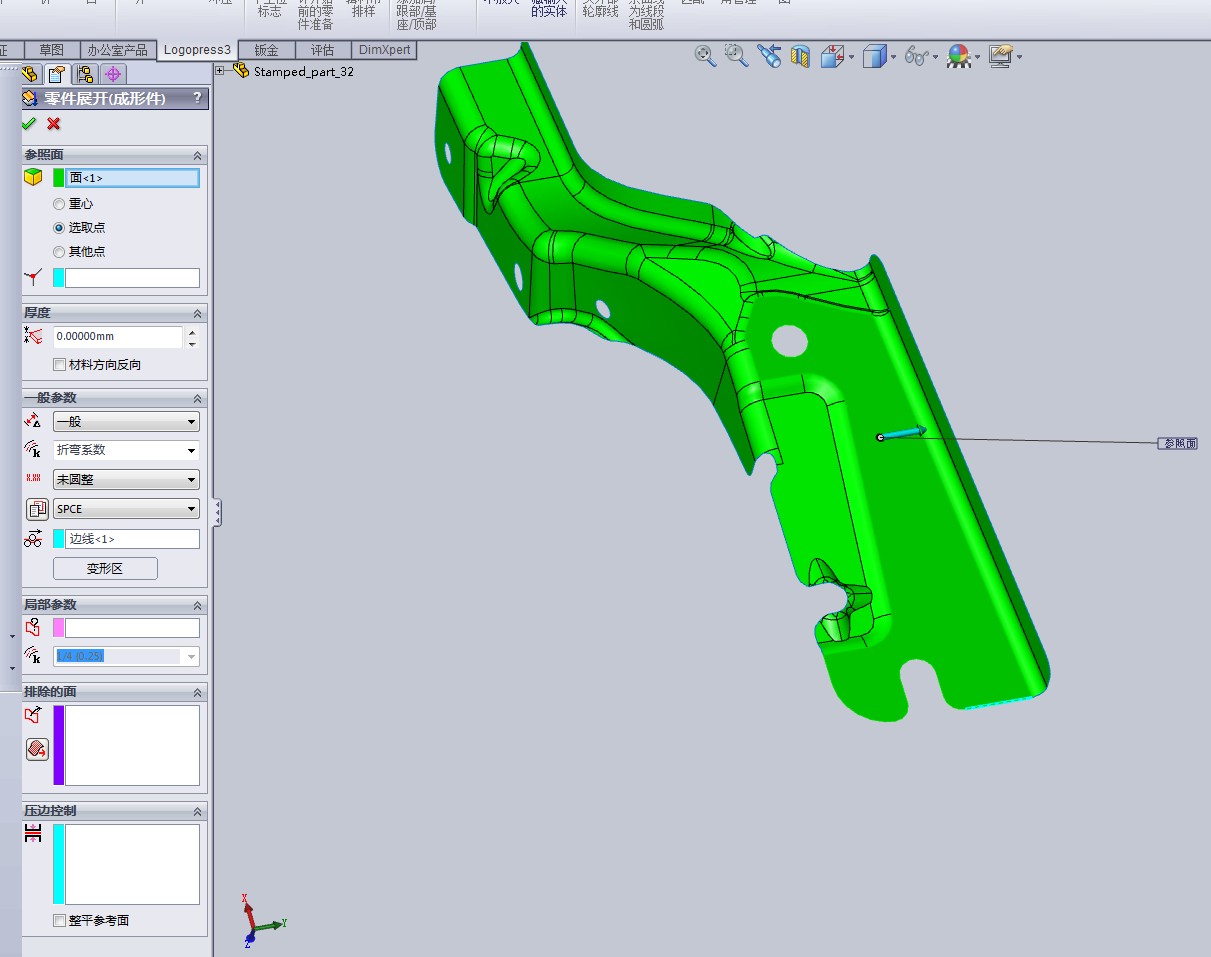Click the Edit Appearance color ball icon

[958, 56]
